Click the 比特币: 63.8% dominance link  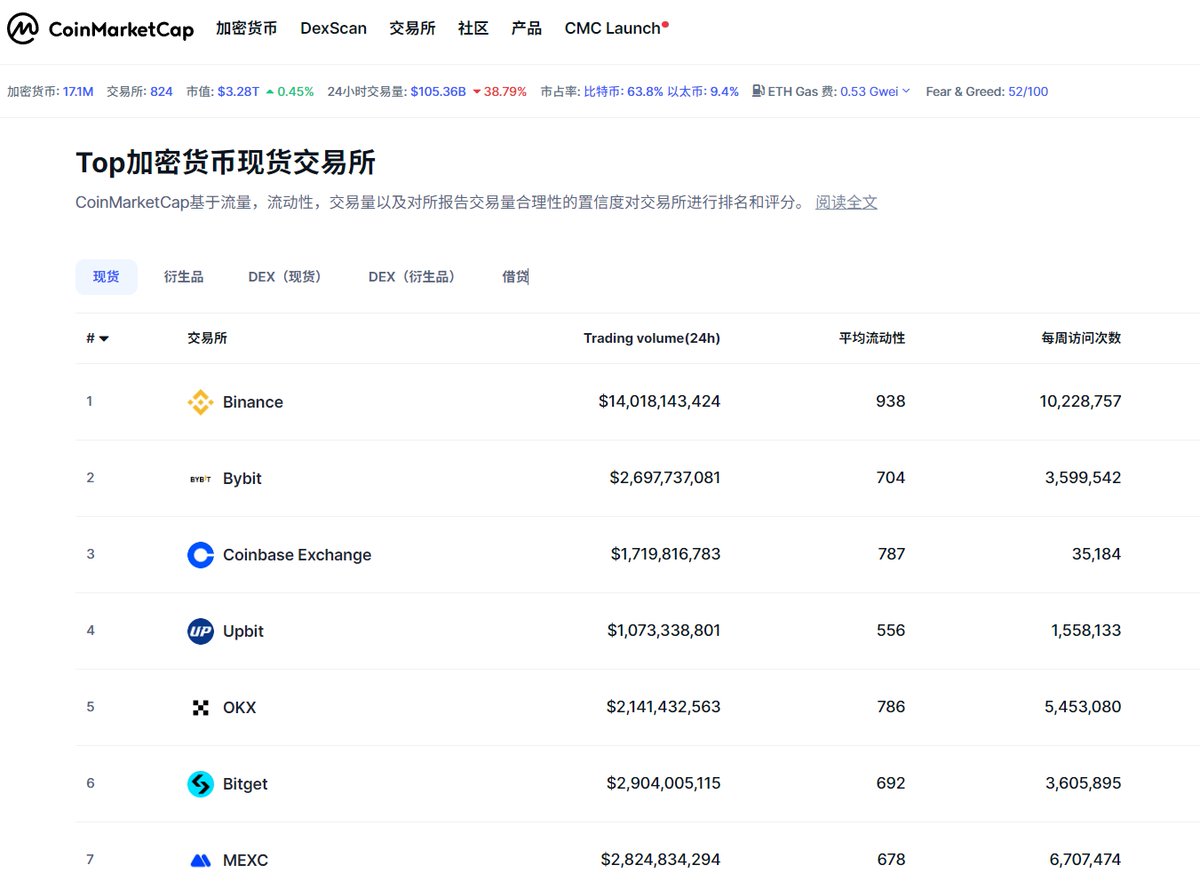coord(623,91)
